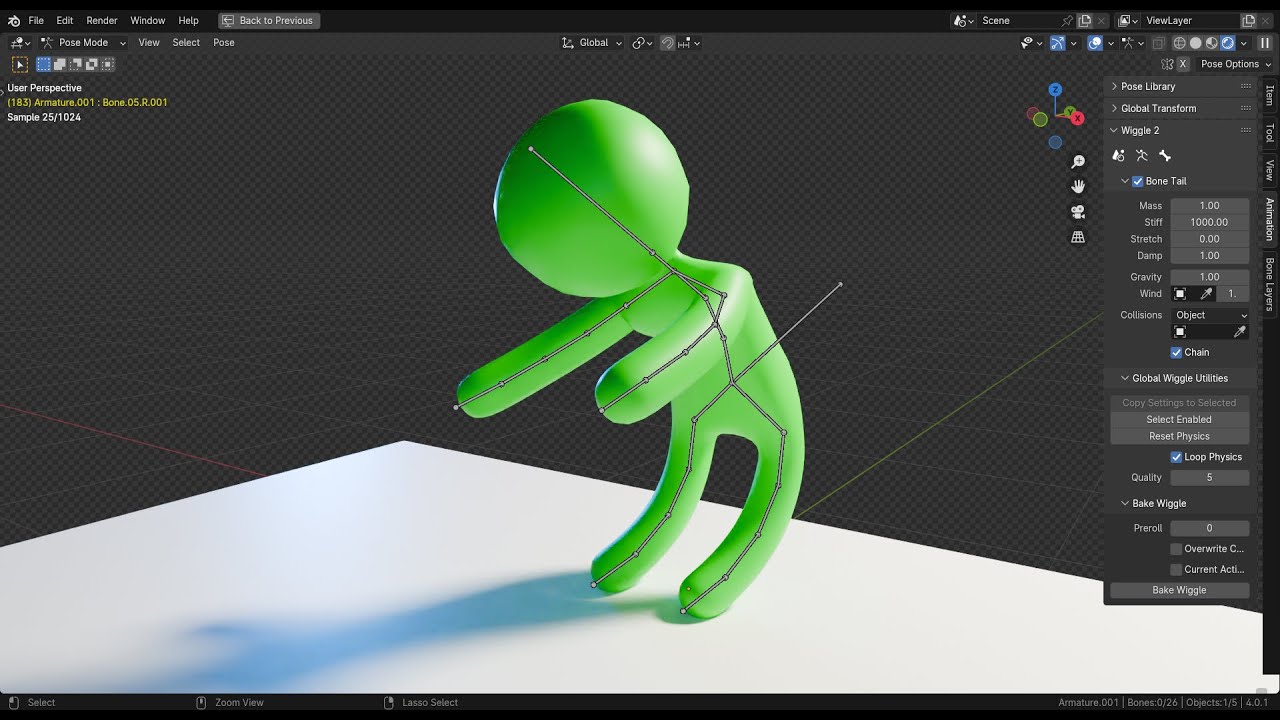The width and height of the screenshot is (1280, 720).
Task: Choose Intersect Selection mode icon
Action: pyautogui.click(x=108, y=64)
